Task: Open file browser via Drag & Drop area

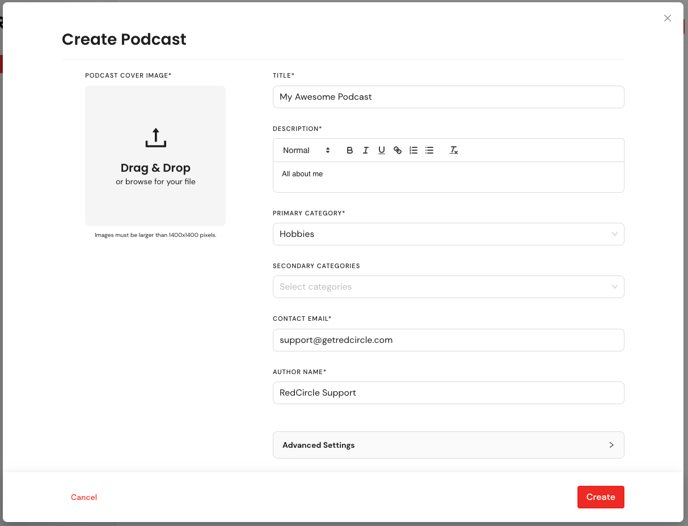Action: click(x=155, y=156)
